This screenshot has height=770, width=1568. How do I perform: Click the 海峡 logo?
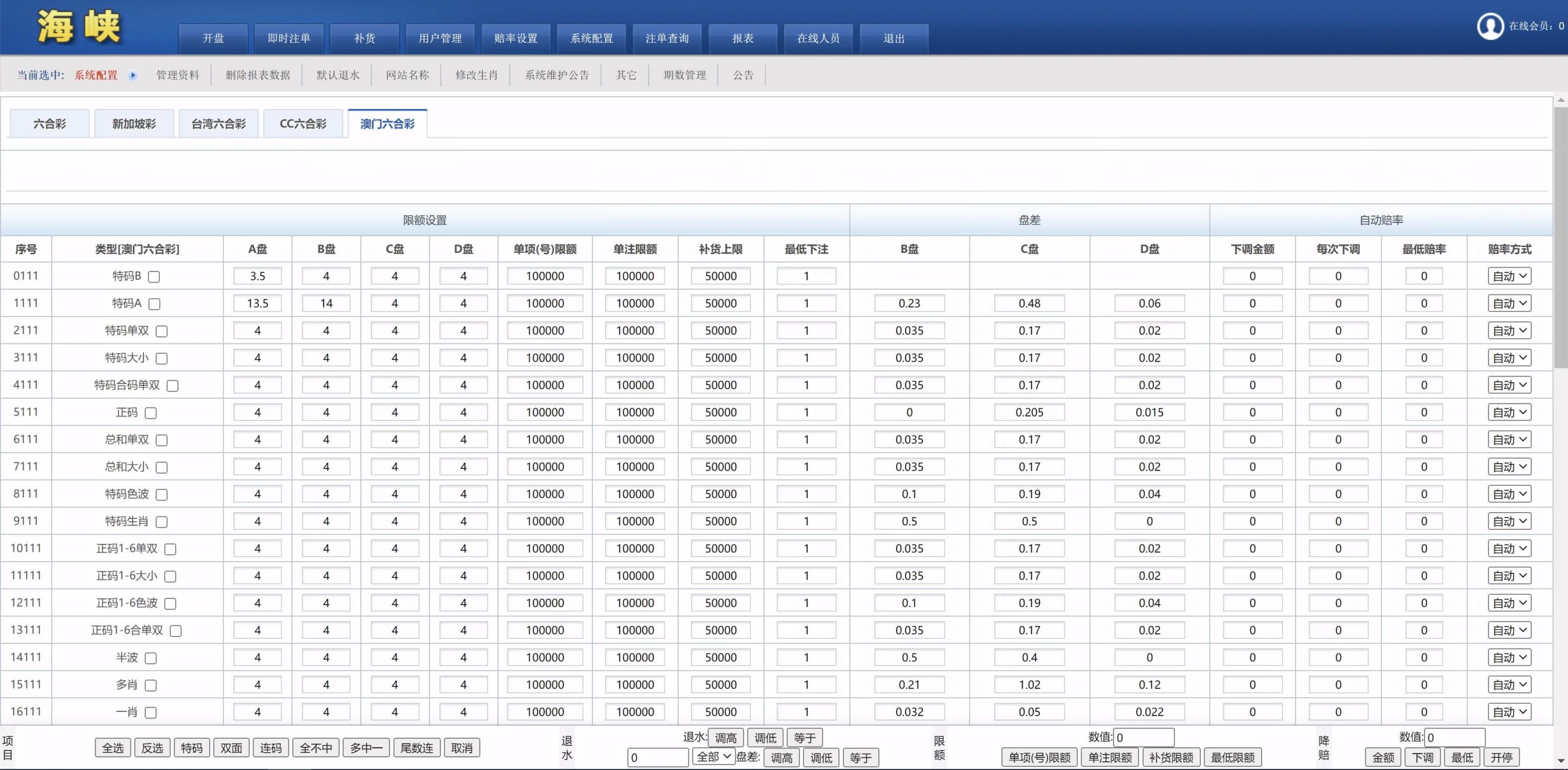click(78, 27)
